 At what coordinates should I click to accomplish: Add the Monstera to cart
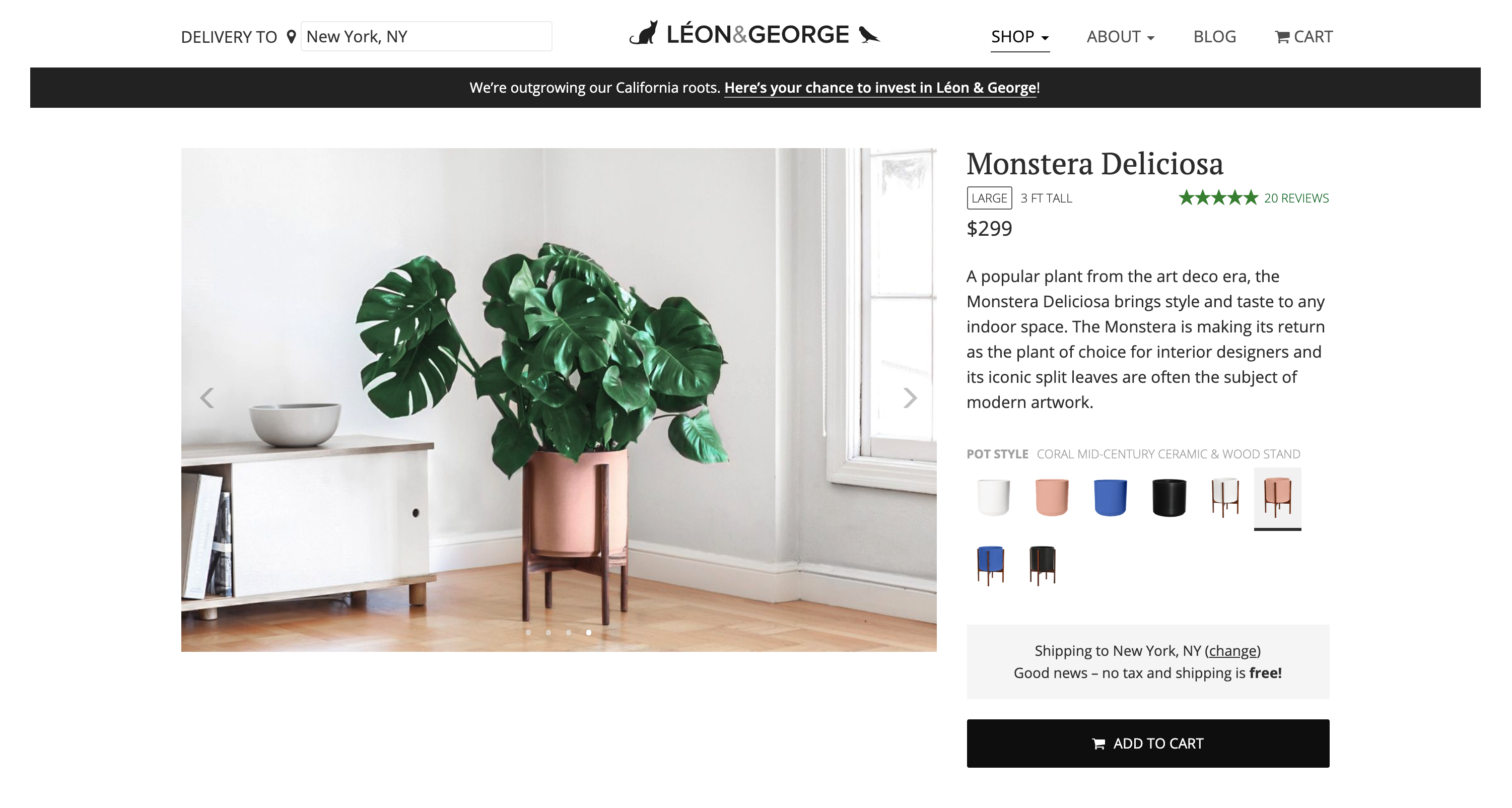(x=1147, y=743)
